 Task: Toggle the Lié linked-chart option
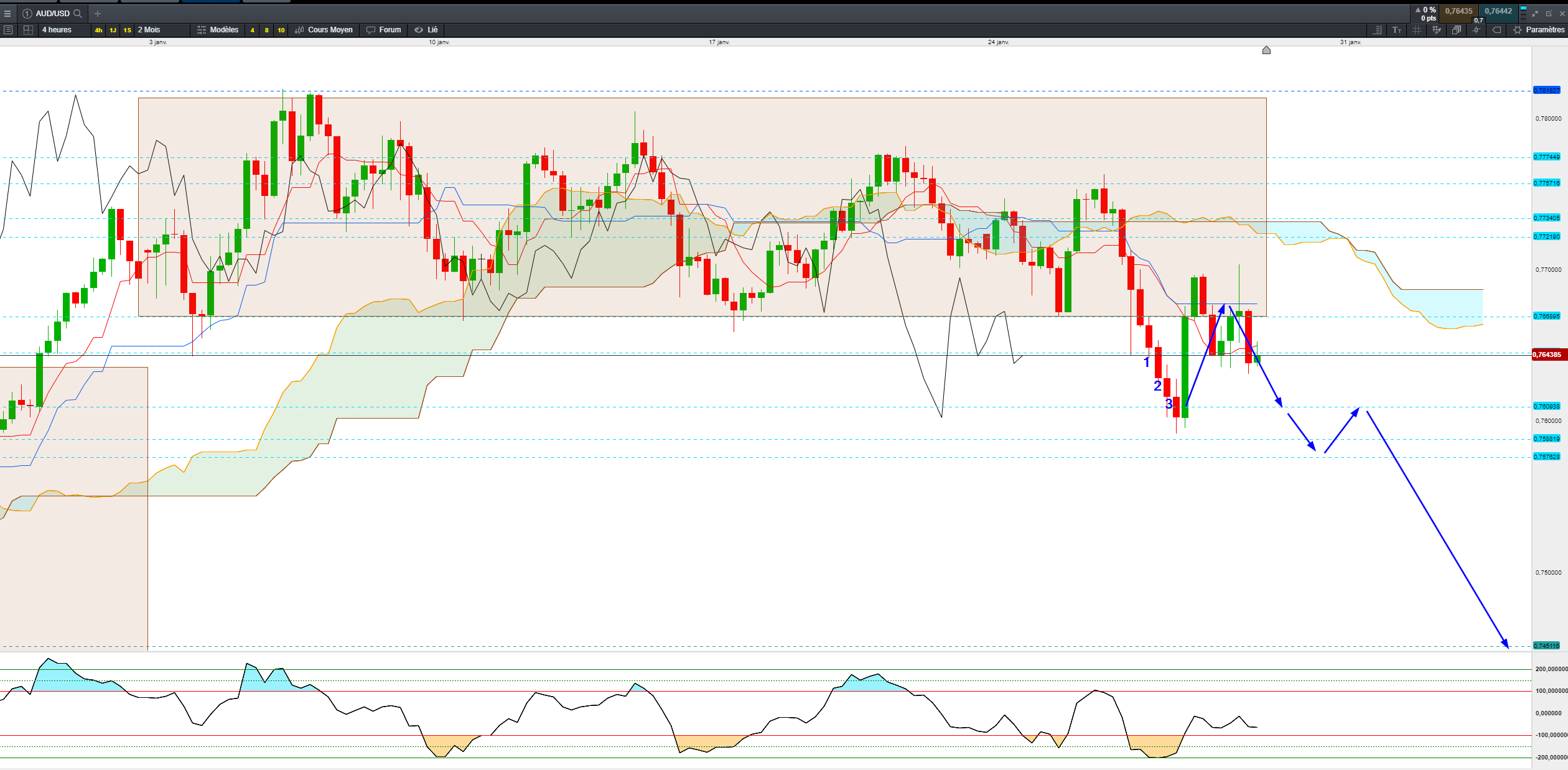pos(426,30)
